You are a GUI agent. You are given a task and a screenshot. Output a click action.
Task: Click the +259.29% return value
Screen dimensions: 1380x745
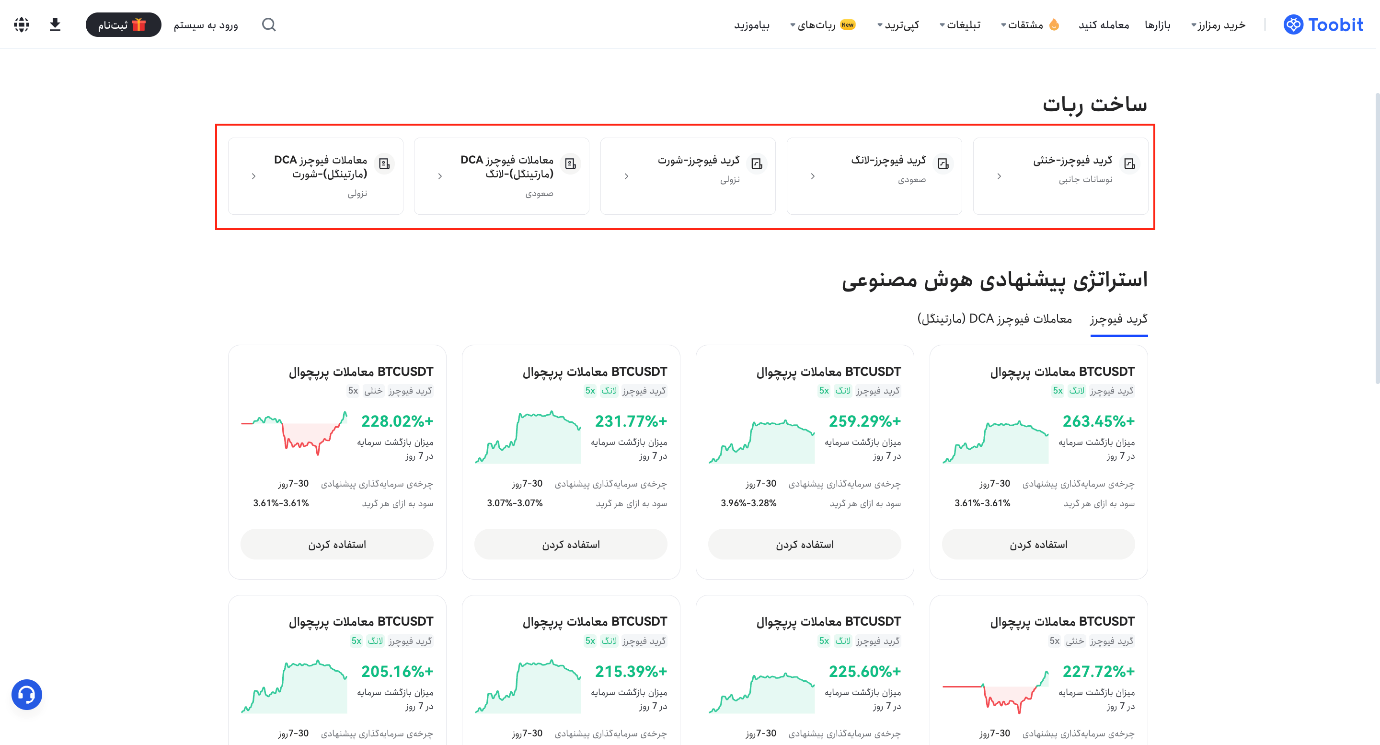(x=865, y=421)
